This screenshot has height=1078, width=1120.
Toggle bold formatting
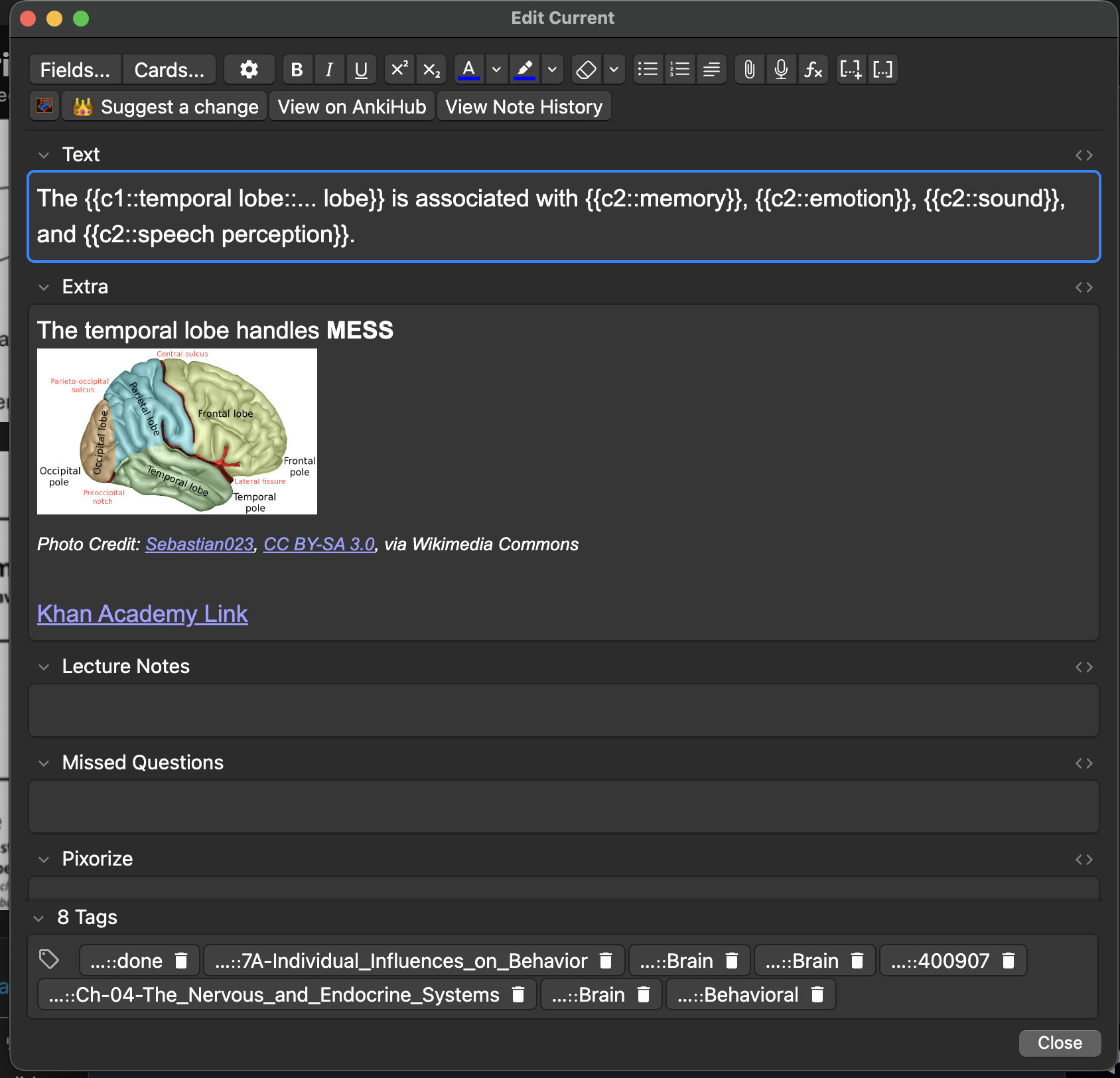[297, 70]
